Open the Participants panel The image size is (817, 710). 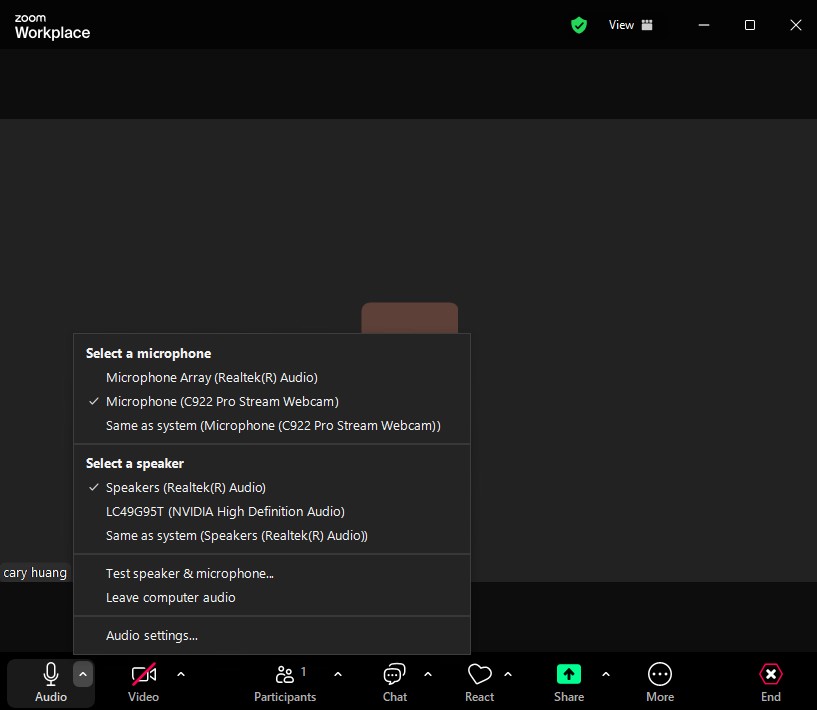(x=285, y=675)
